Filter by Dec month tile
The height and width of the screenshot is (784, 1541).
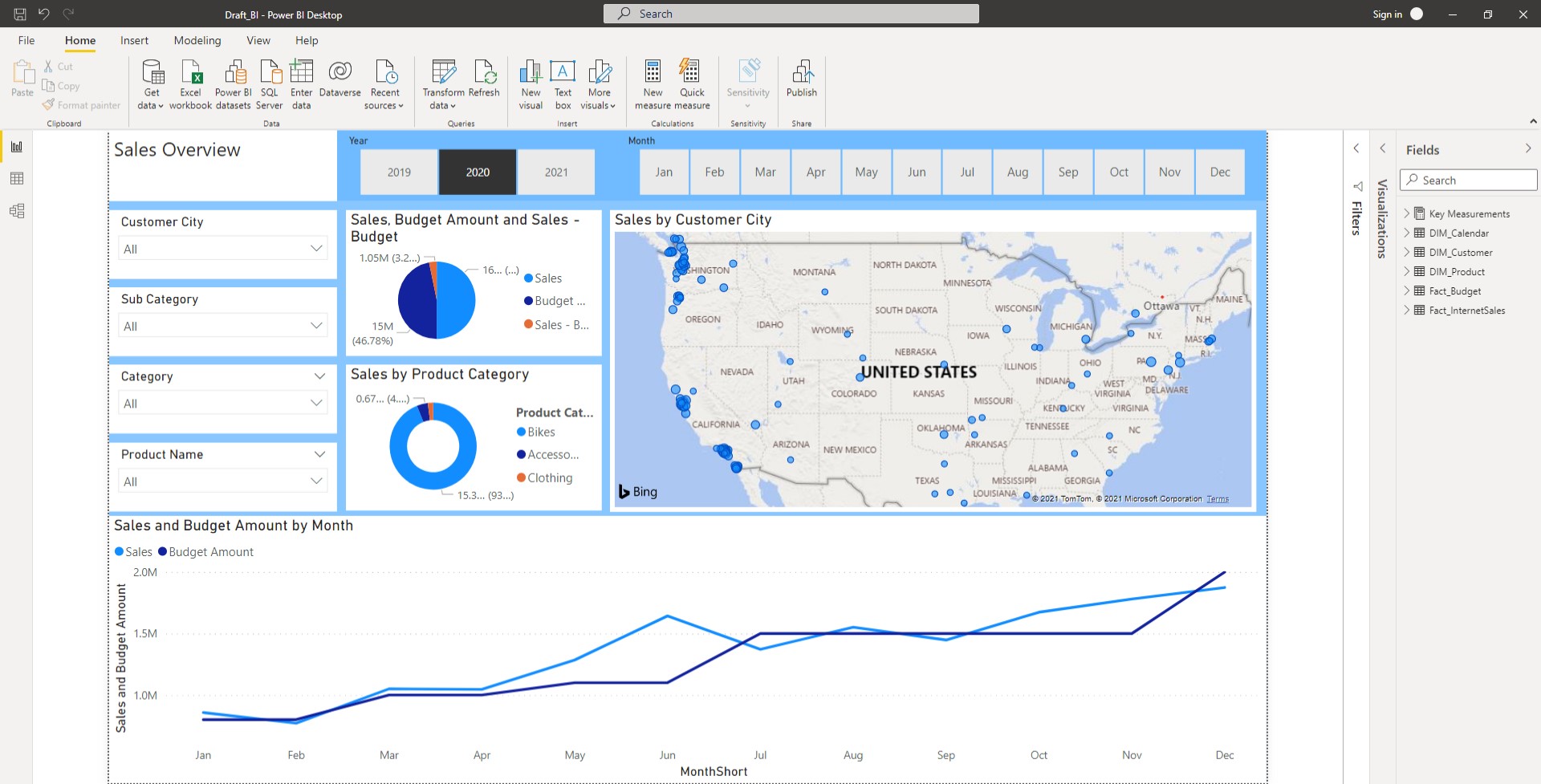coord(1220,172)
